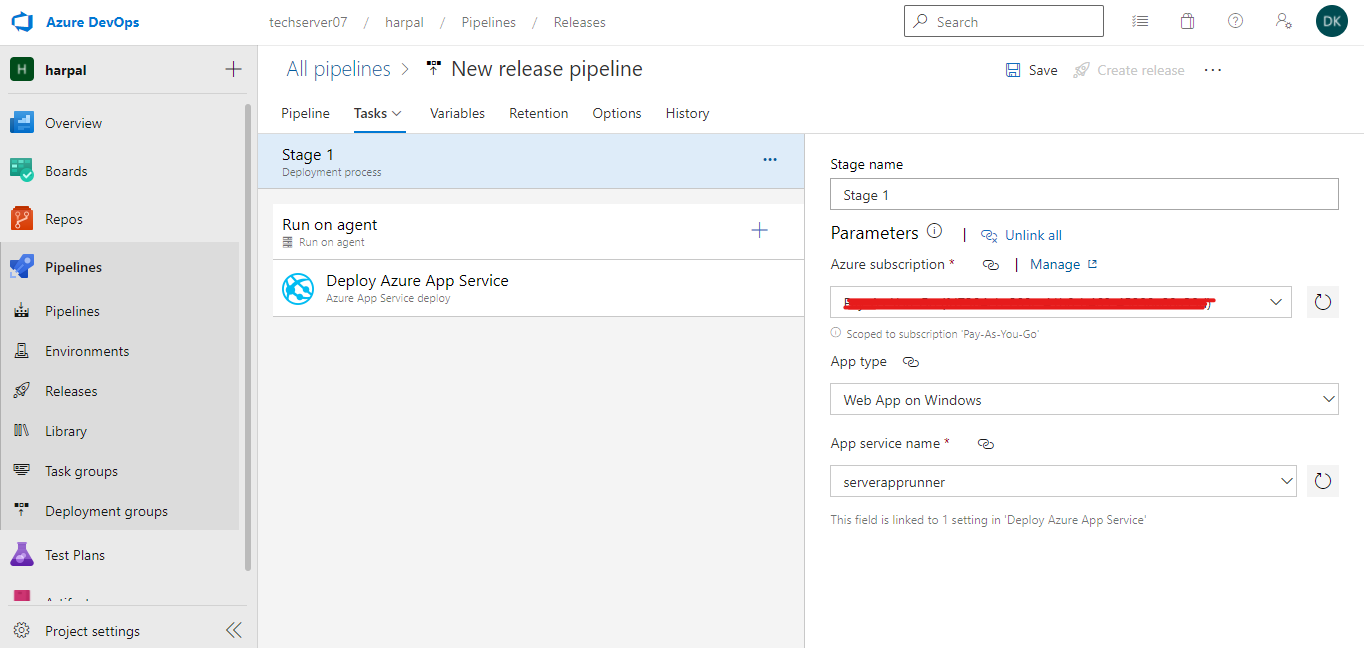1364x648 pixels.
Task: Click the Stage name input field
Action: click(x=1084, y=194)
